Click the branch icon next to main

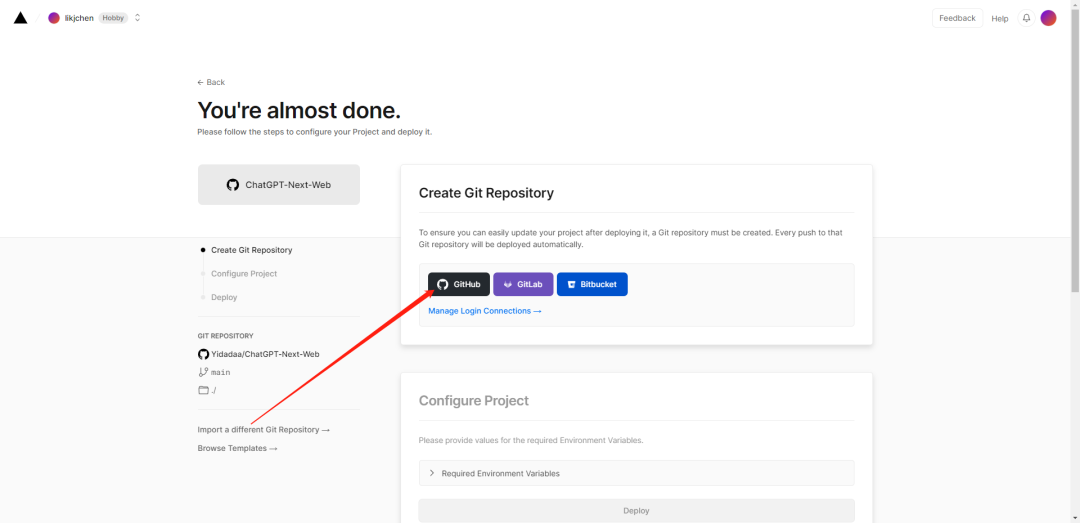(203, 372)
